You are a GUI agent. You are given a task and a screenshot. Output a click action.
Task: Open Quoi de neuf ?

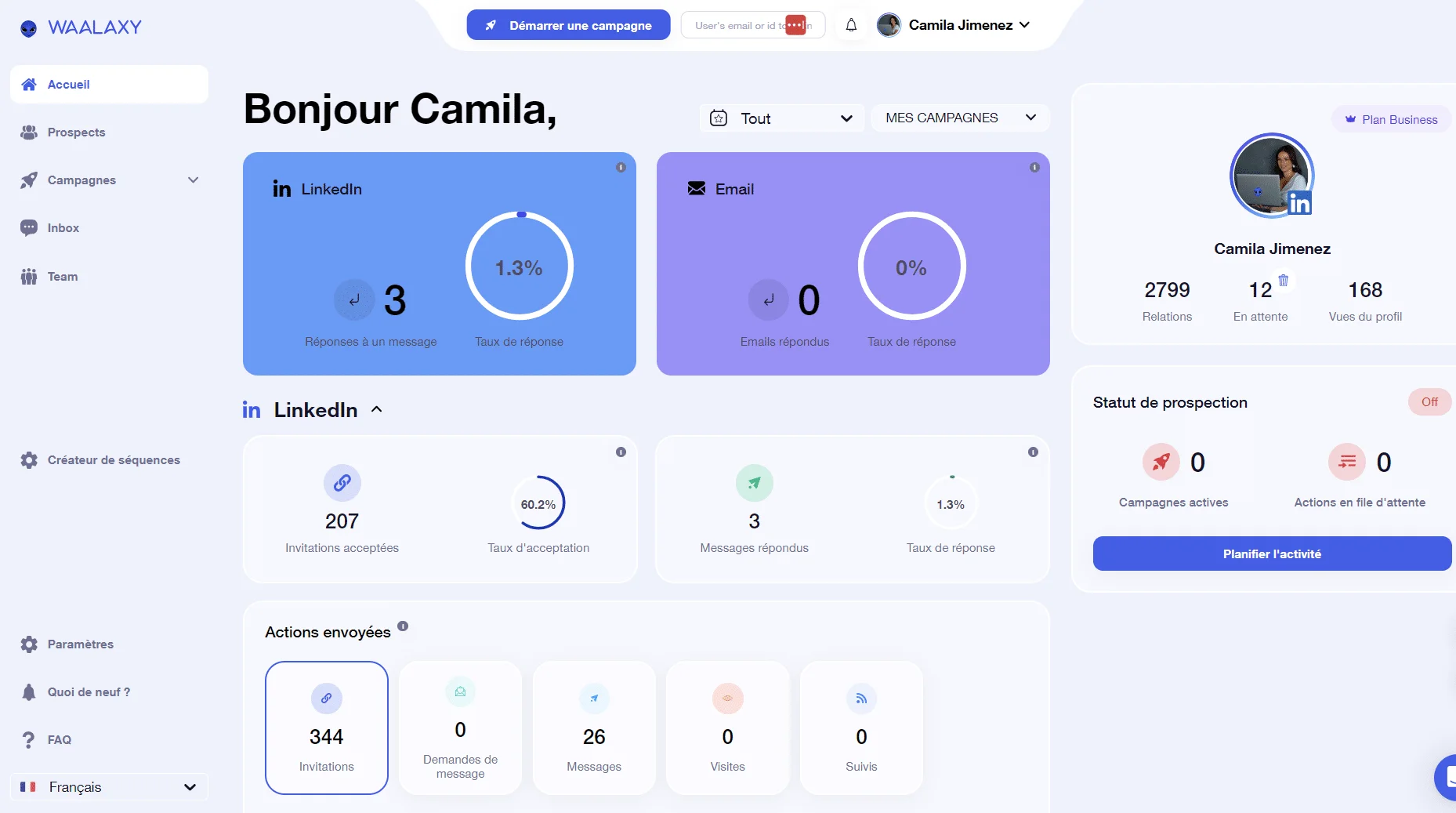pos(76,692)
